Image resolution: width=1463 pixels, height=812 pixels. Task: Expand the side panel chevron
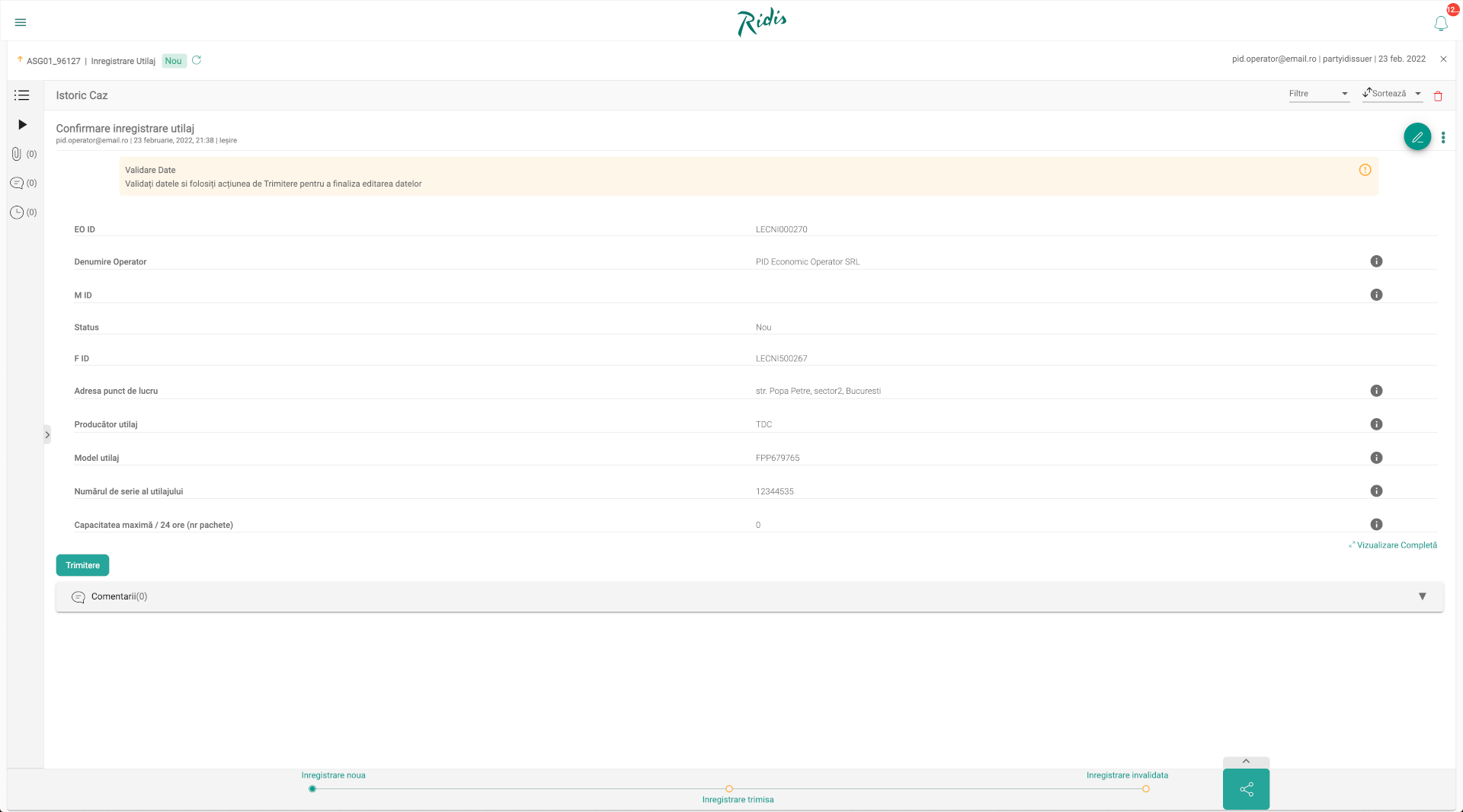click(x=47, y=435)
